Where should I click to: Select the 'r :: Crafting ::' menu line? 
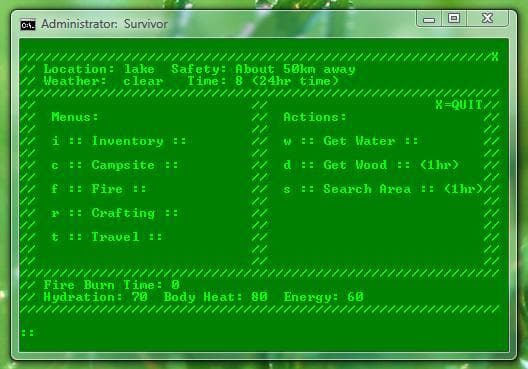click(x=115, y=213)
